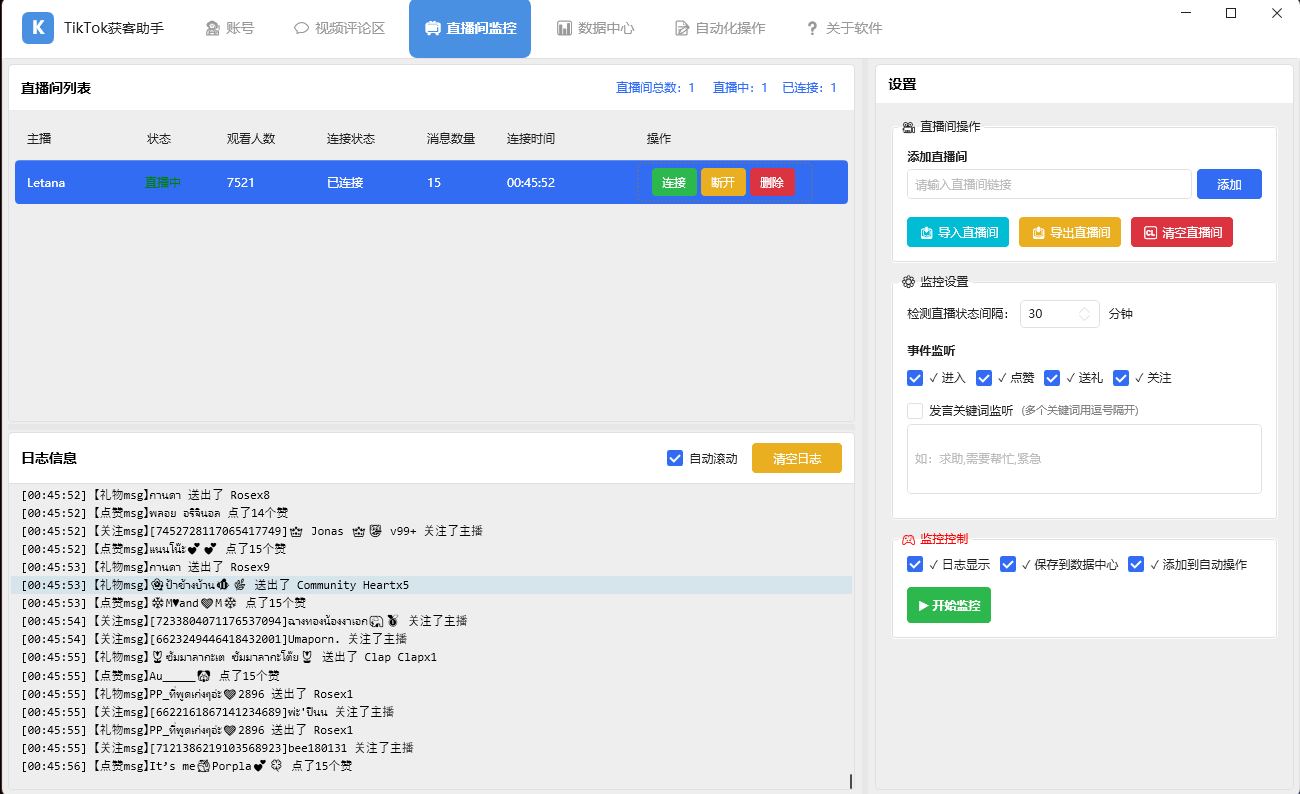Open the 关于软件 tab
Viewport: 1300px width, 794px height.
coord(844,28)
